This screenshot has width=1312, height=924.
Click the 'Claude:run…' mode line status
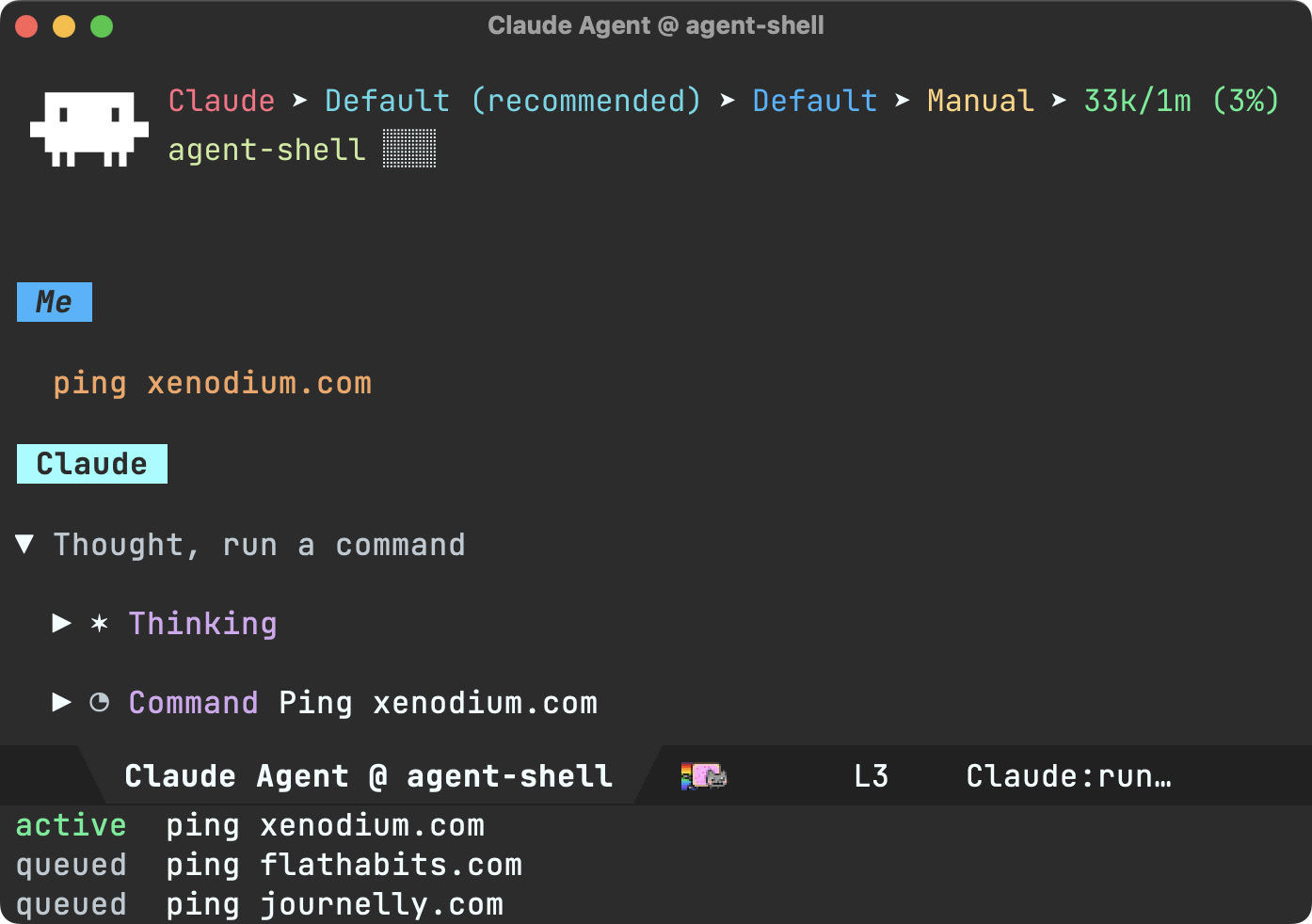click(x=1069, y=776)
